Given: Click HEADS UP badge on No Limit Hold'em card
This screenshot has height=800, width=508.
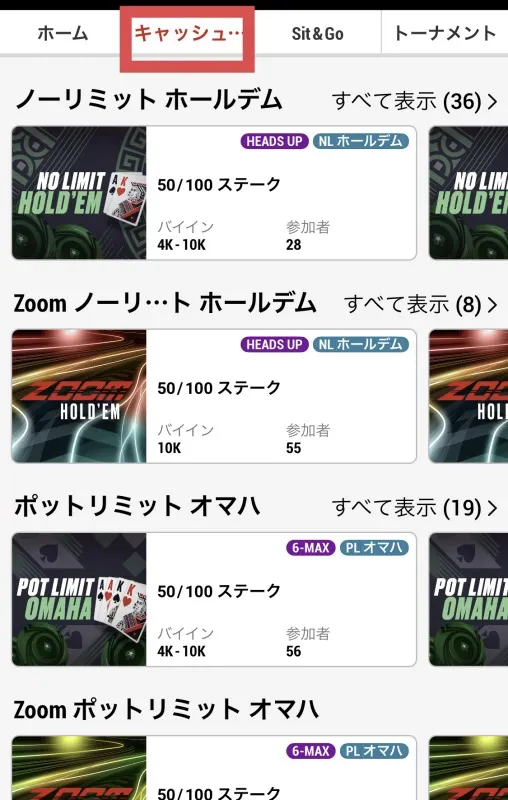Looking at the screenshot, I should (274, 141).
